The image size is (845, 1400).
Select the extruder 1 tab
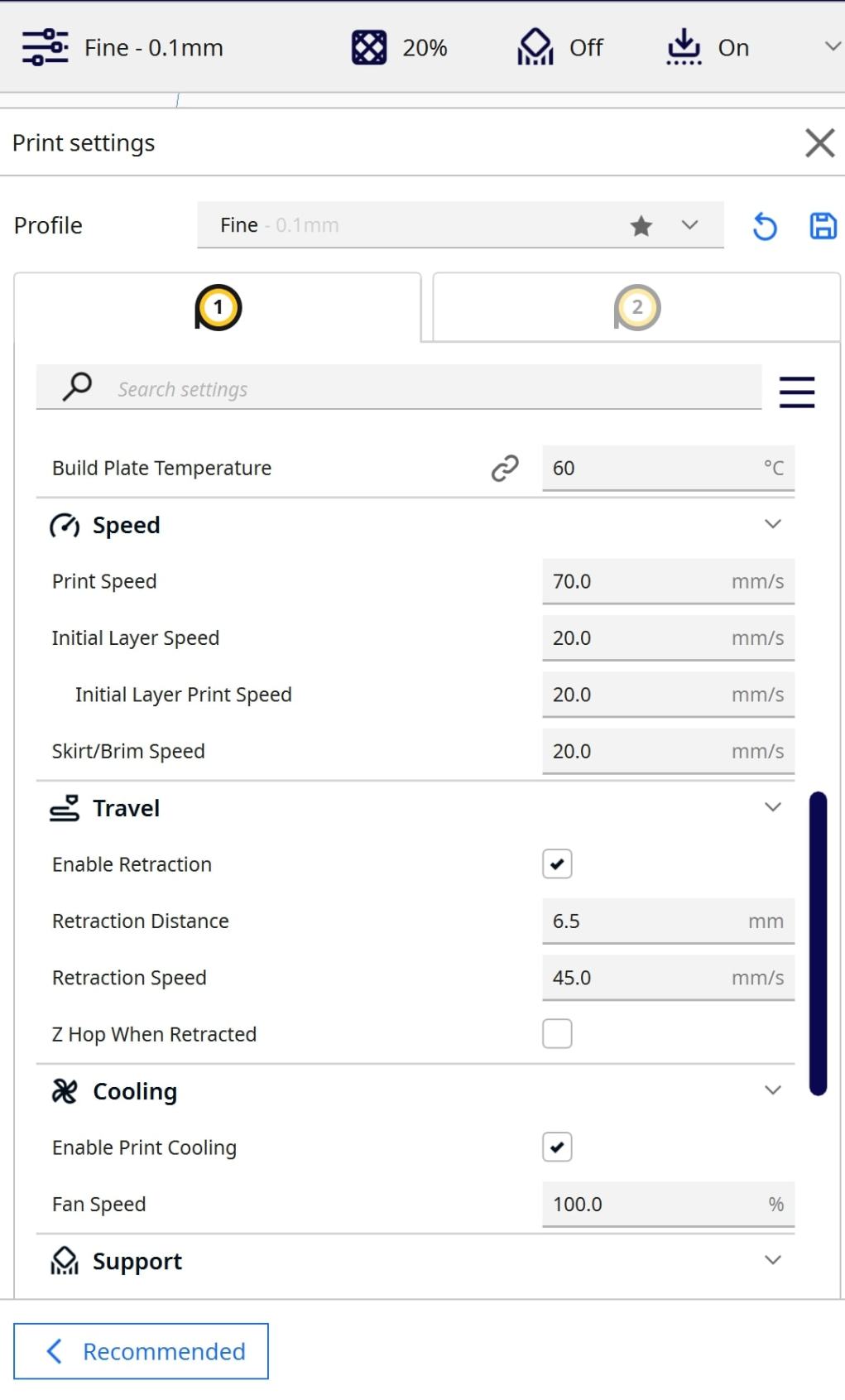pos(218,307)
